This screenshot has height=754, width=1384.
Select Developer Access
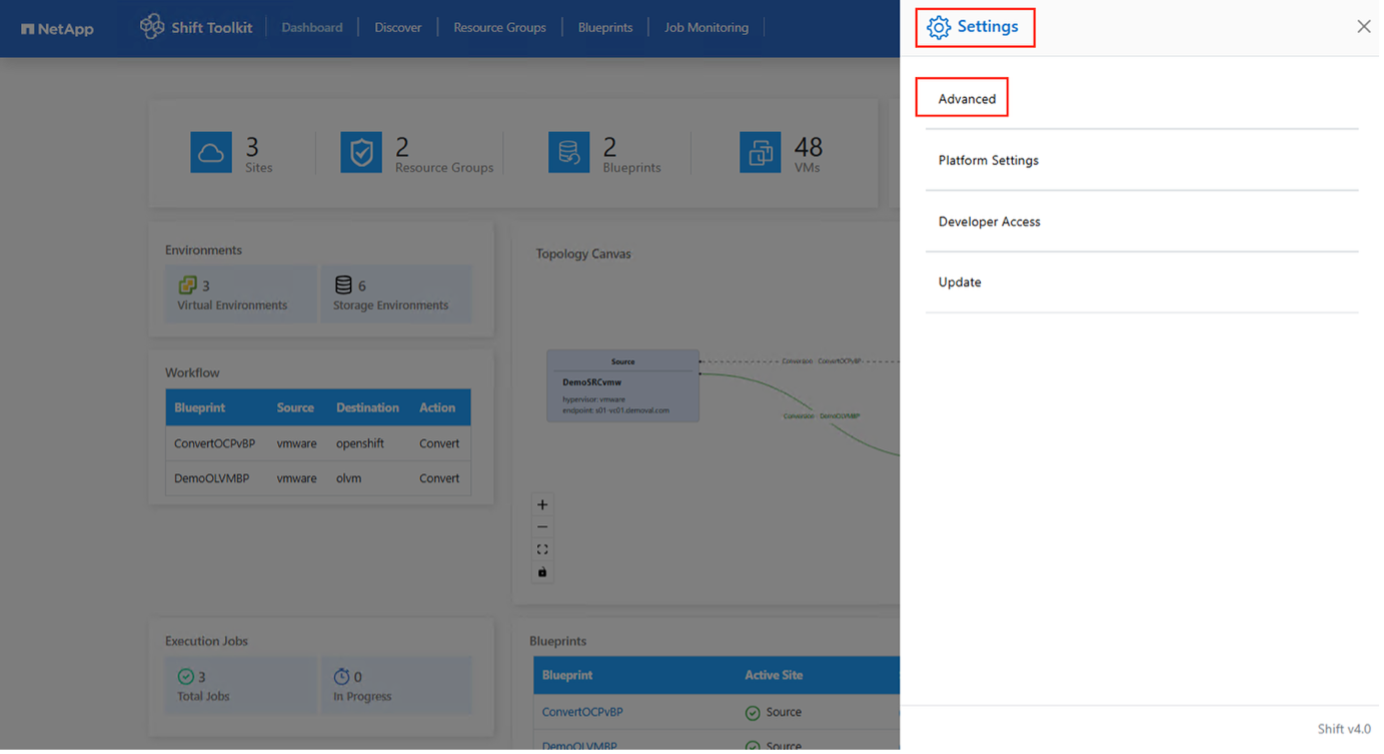tap(989, 221)
